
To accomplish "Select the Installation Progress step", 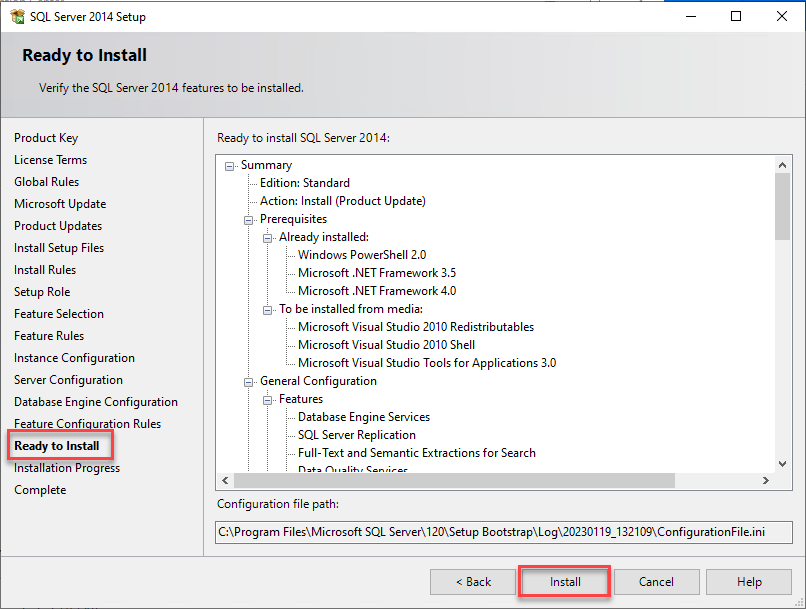I will [67, 468].
